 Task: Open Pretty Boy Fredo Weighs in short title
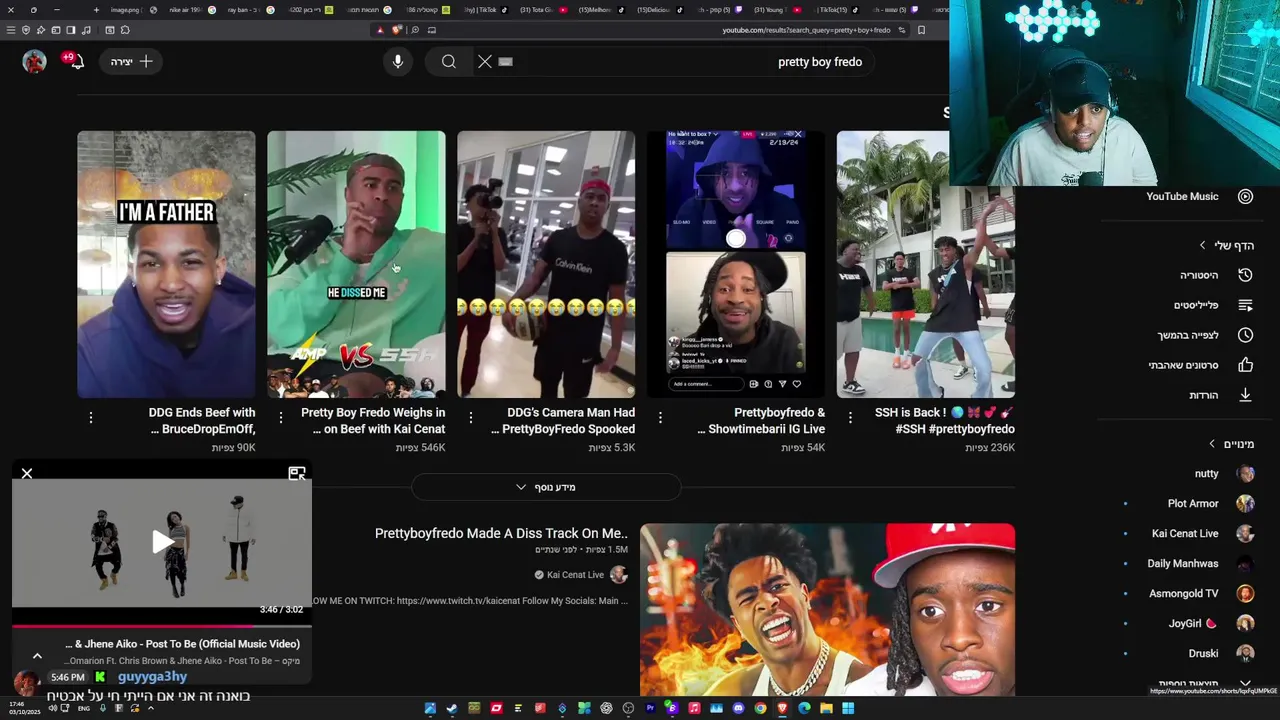point(373,421)
